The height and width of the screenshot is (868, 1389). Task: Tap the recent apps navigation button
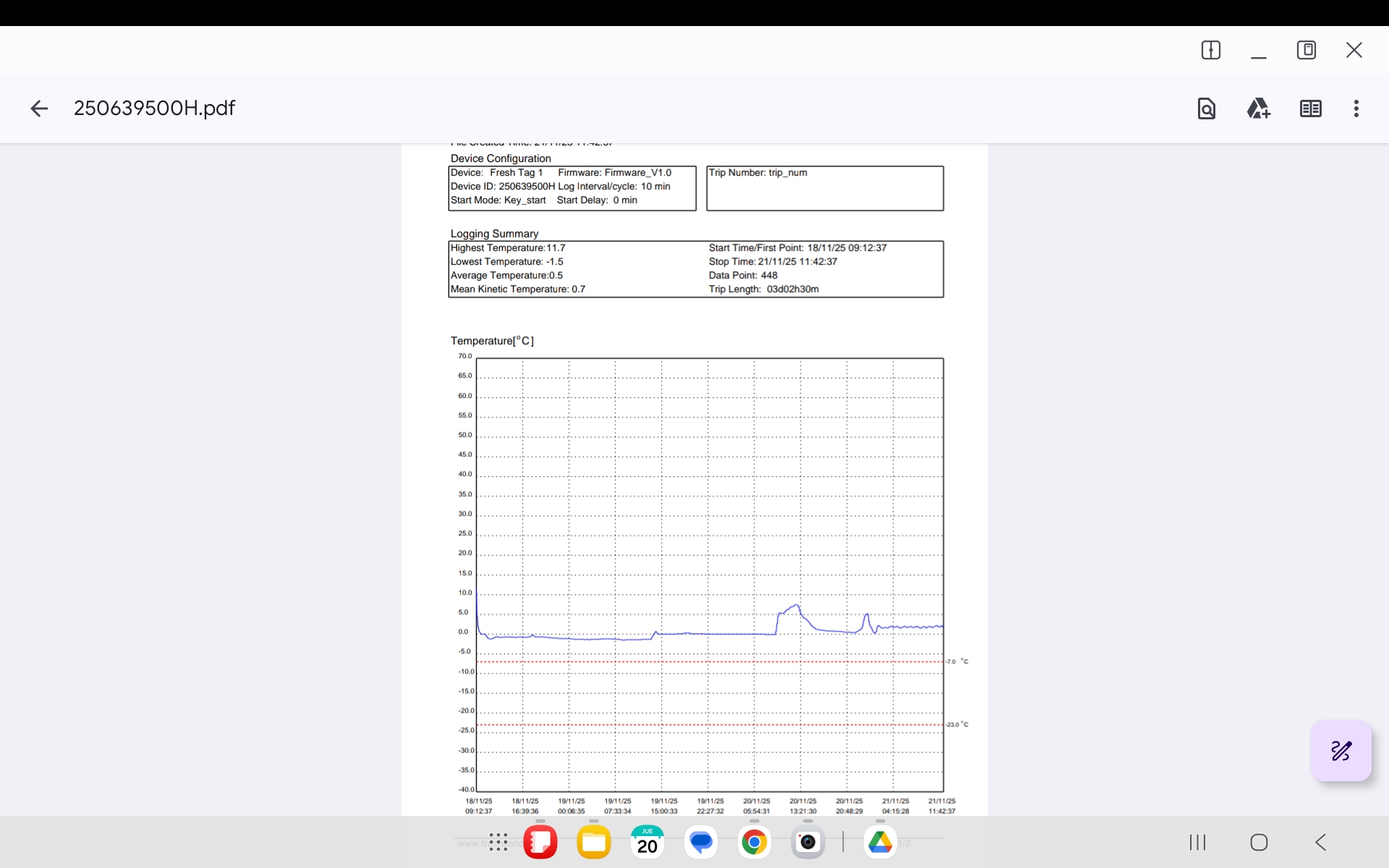[1197, 842]
